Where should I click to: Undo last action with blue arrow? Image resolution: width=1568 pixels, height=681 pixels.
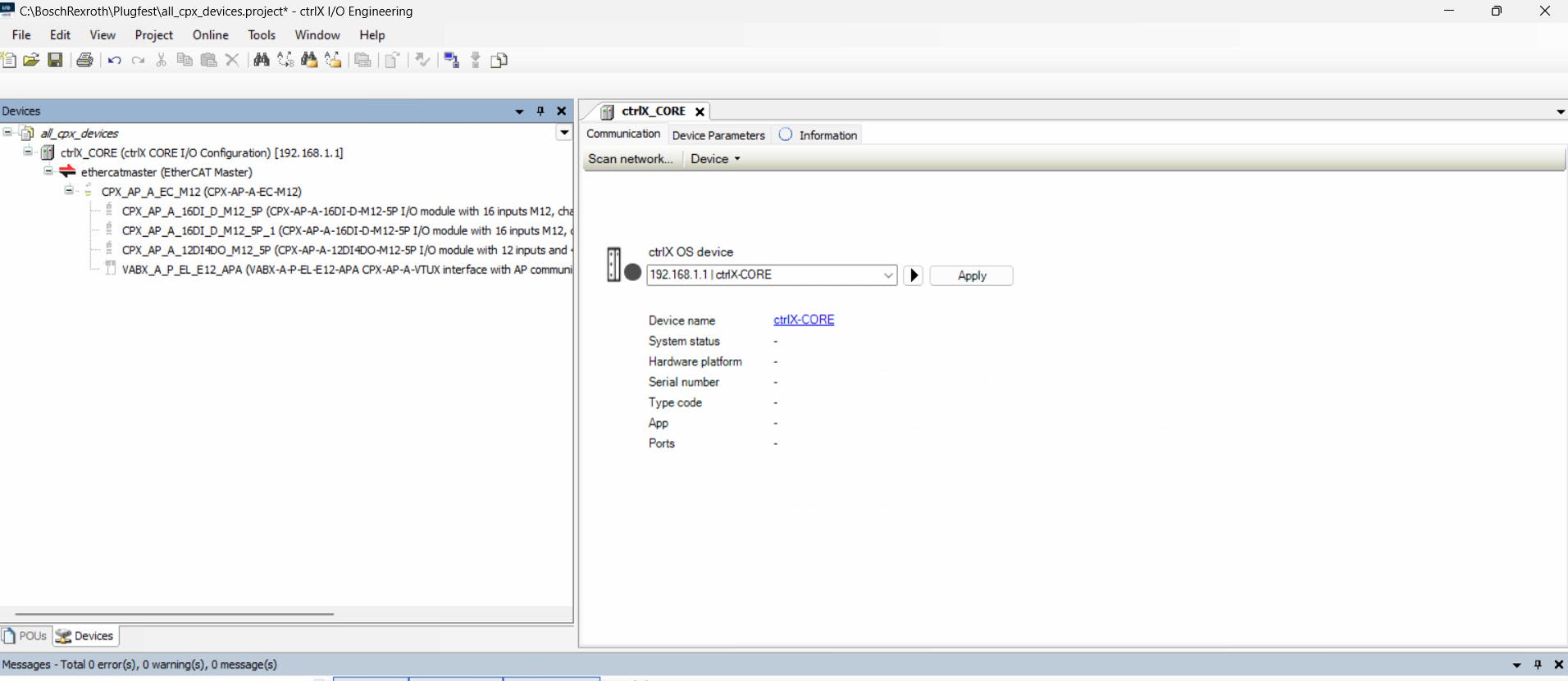(x=114, y=60)
